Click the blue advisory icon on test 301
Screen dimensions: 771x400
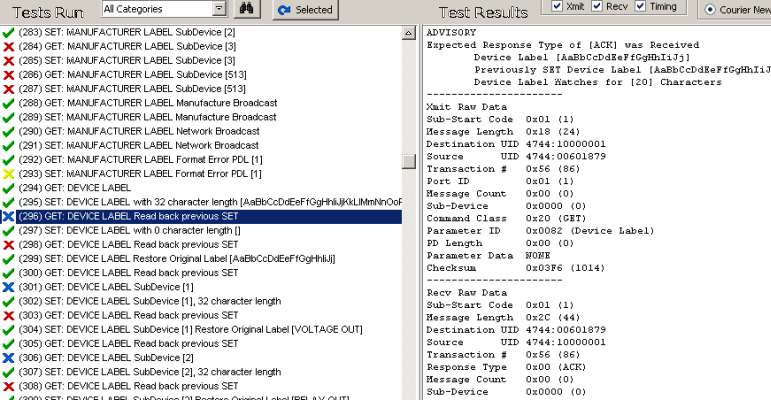(x=8, y=287)
